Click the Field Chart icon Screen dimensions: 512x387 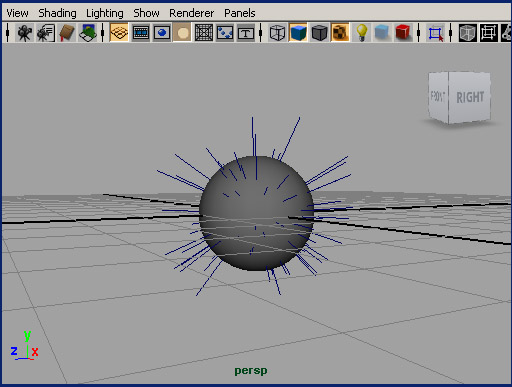[x=204, y=33]
